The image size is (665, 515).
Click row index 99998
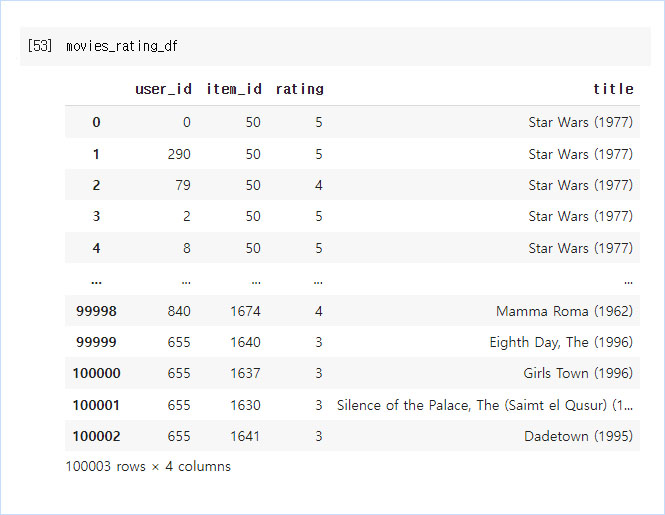tap(96, 311)
